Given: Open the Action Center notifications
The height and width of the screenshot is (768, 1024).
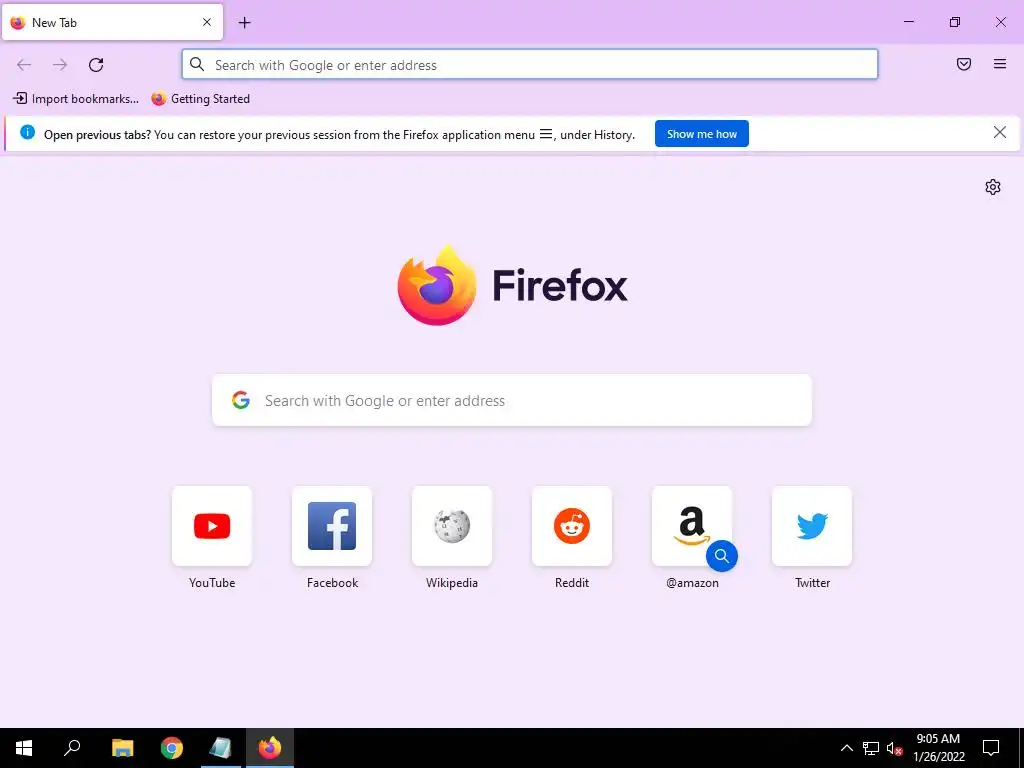Looking at the screenshot, I should (991, 748).
